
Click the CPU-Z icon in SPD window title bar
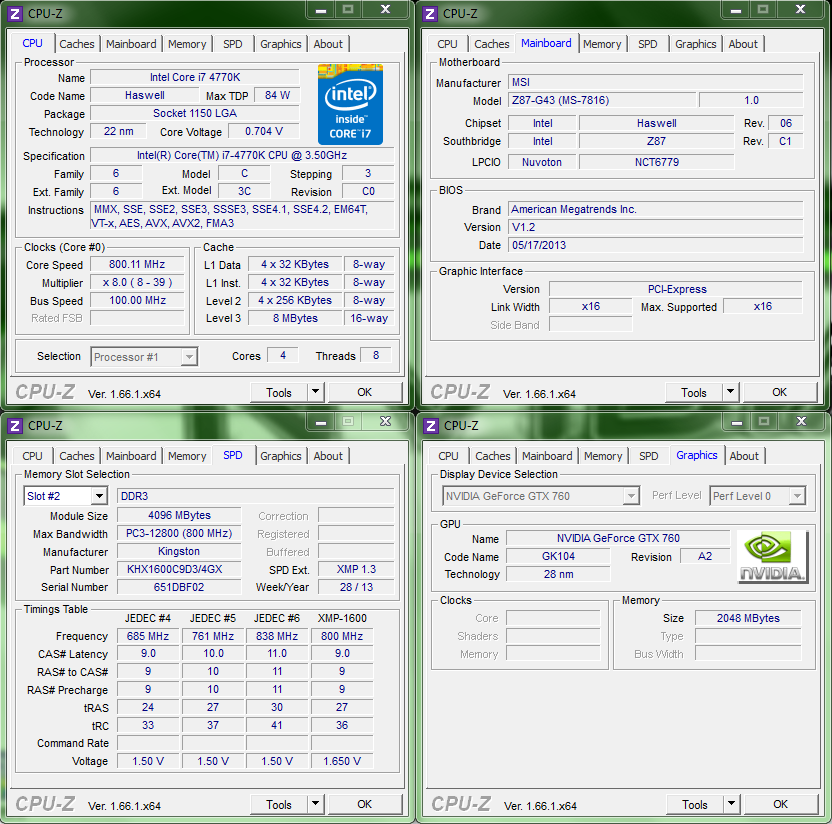coord(15,426)
